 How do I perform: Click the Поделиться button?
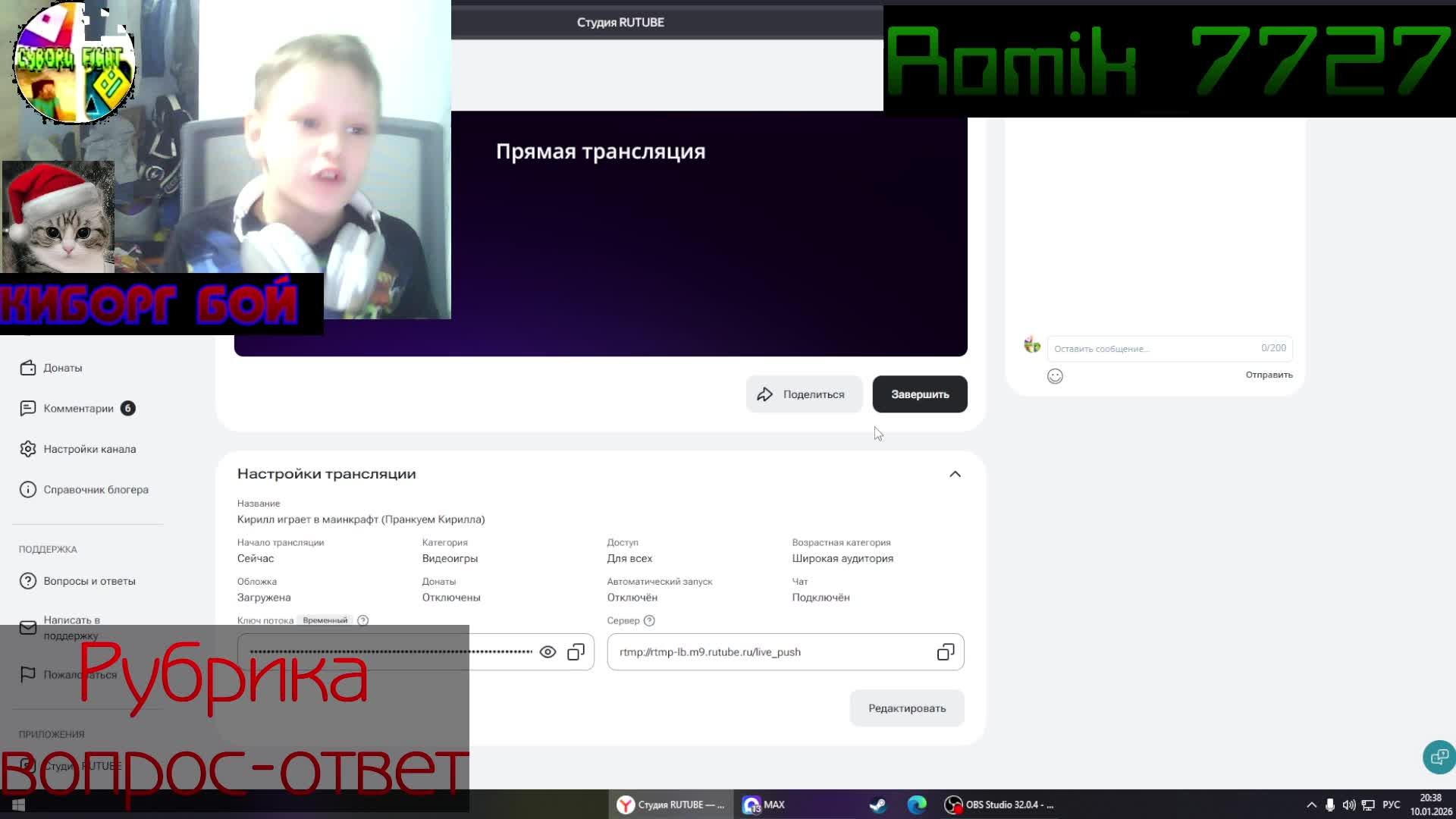[804, 394]
